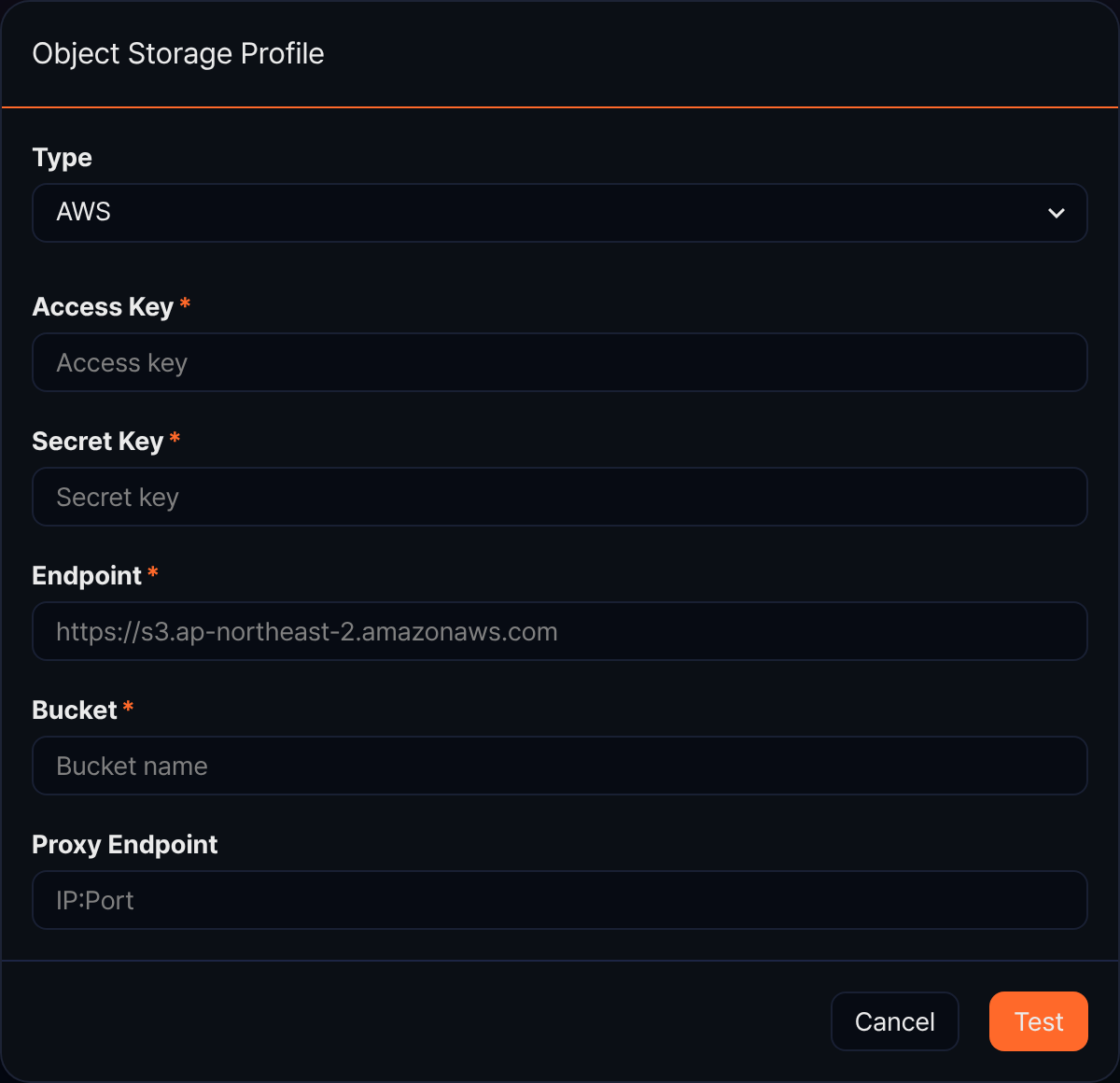Click the "Secret Key" field label
Viewport: 1120px width, 1083px height.
pos(98,442)
